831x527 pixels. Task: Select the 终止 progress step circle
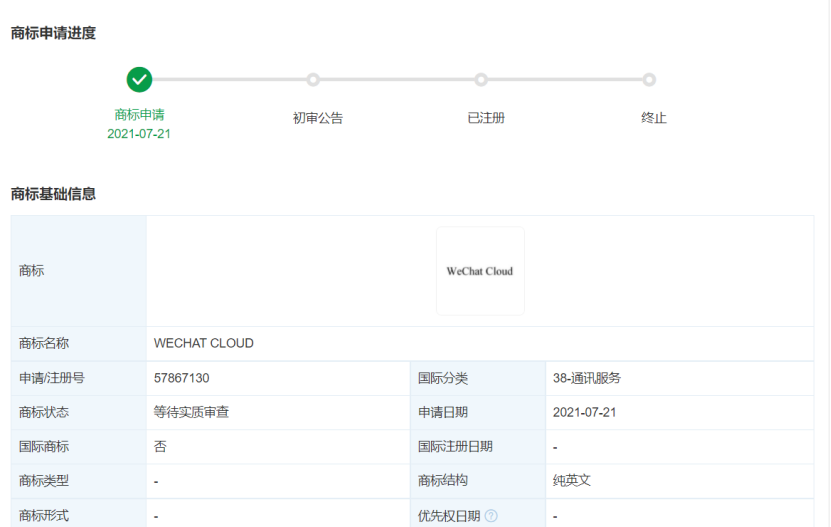click(x=649, y=80)
